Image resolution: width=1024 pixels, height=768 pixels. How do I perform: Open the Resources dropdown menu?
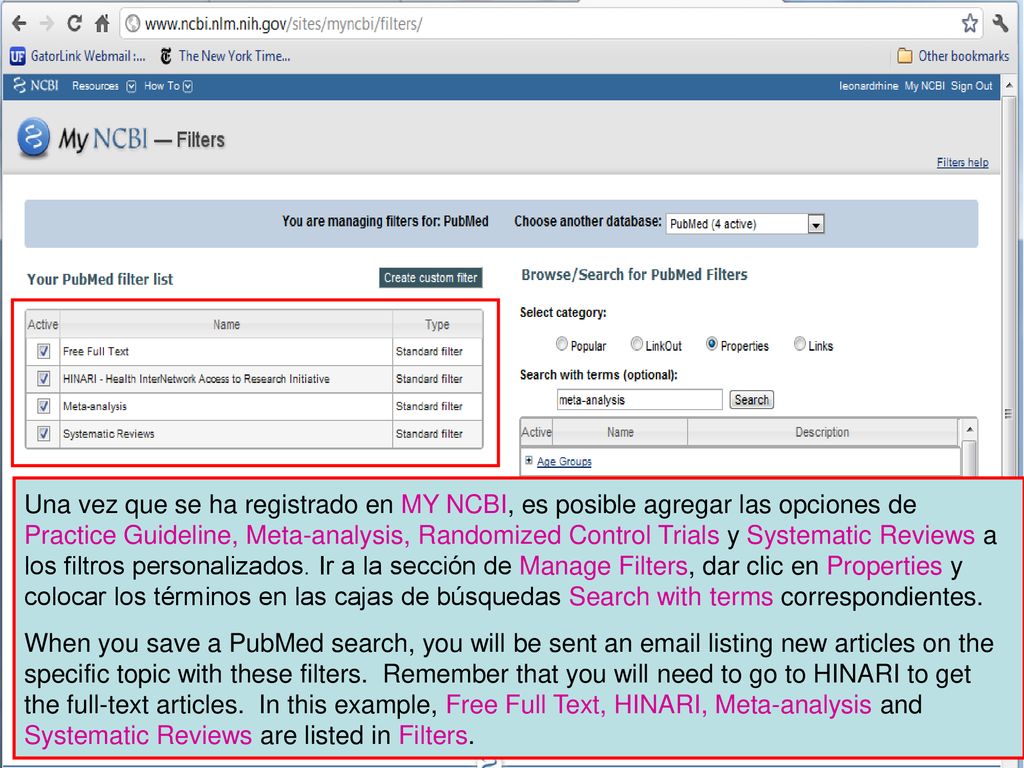tap(103, 86)
